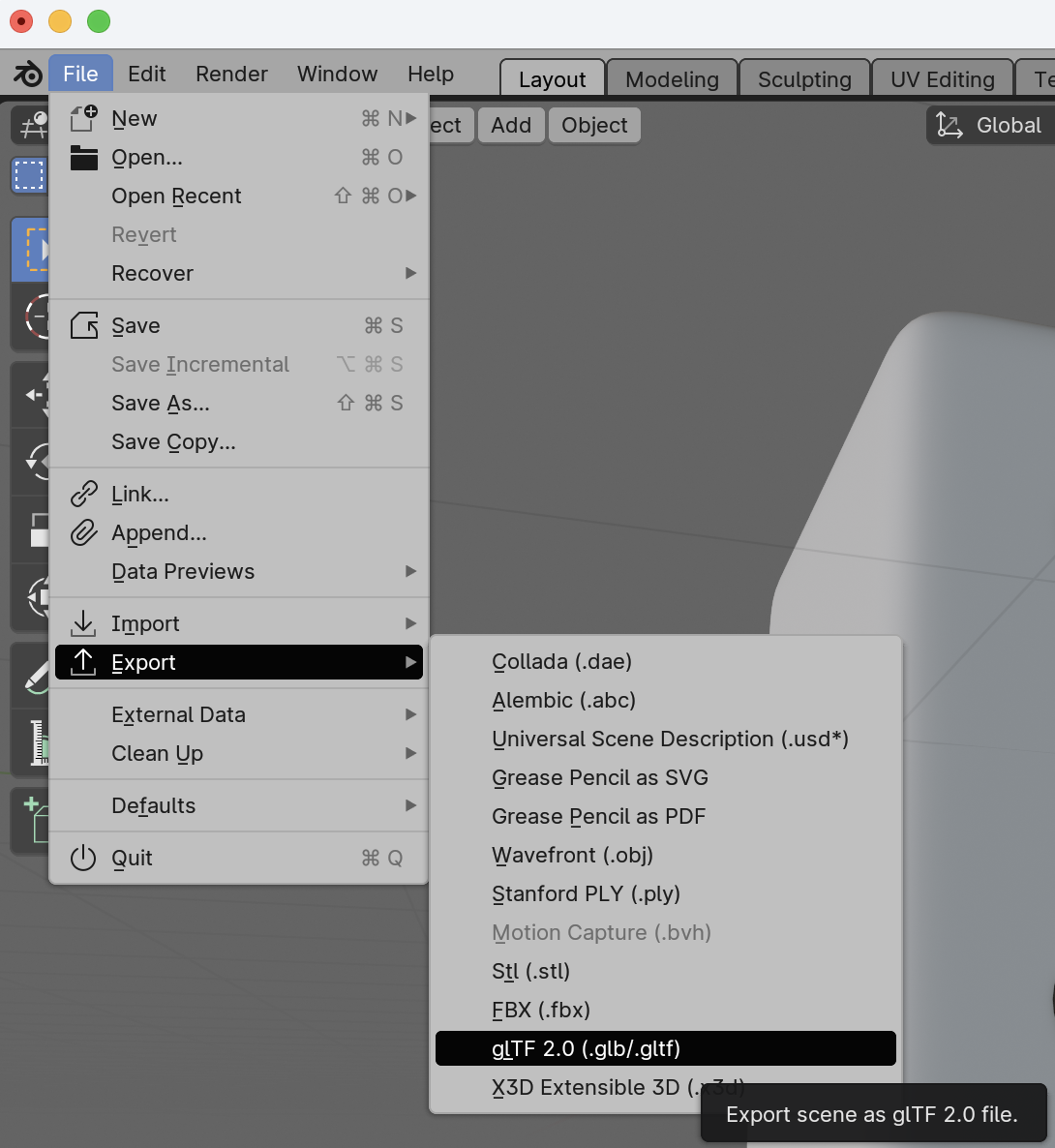The image size is (1055, 1148).
Task: Click the Append paperclip icon
Action: 83,532
